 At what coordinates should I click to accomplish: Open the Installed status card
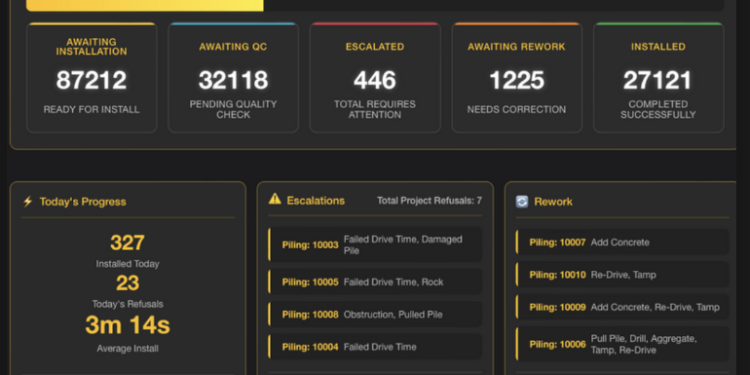[659, 77]
